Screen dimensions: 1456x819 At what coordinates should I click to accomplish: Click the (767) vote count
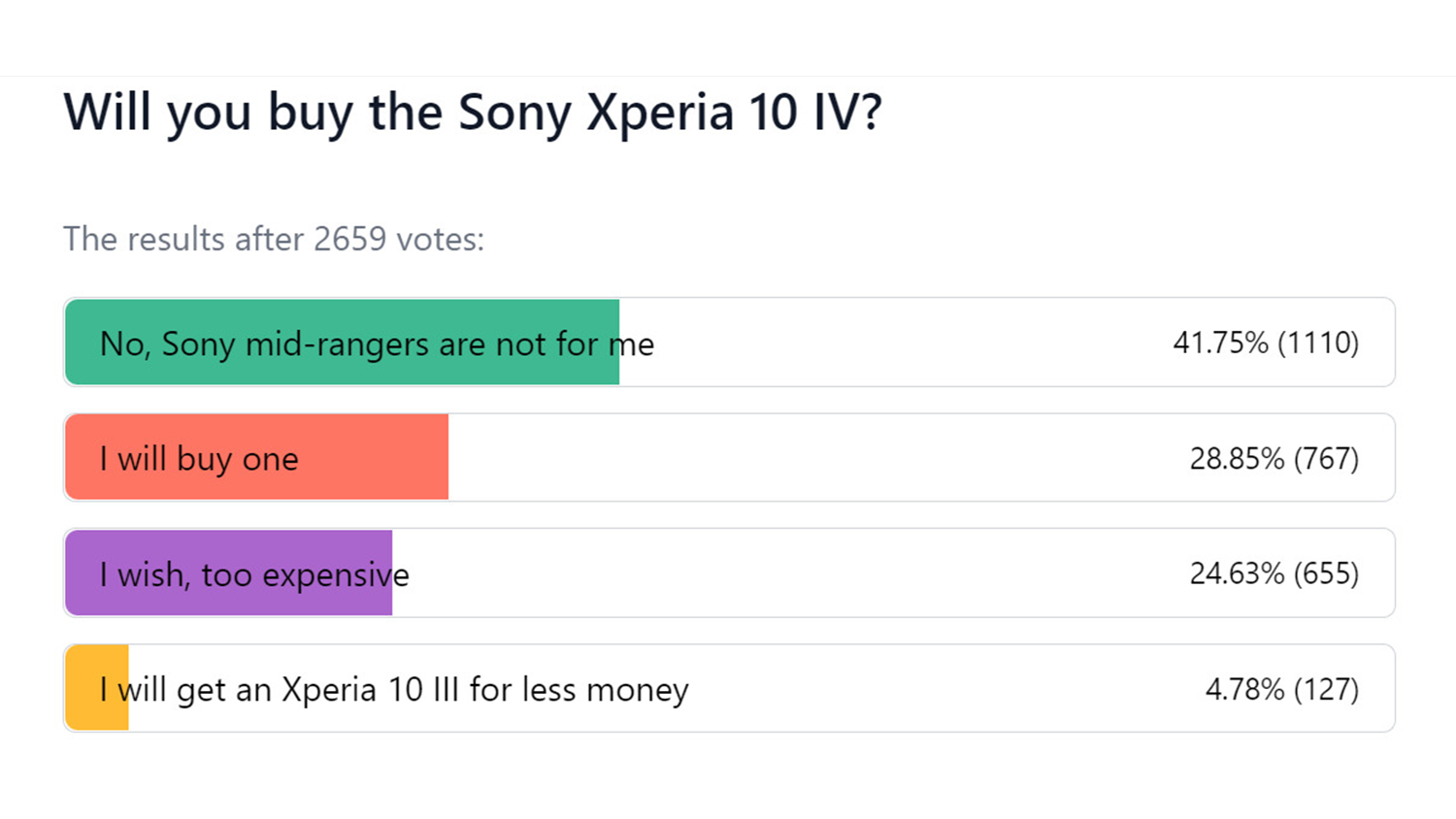pos(1327,458)
